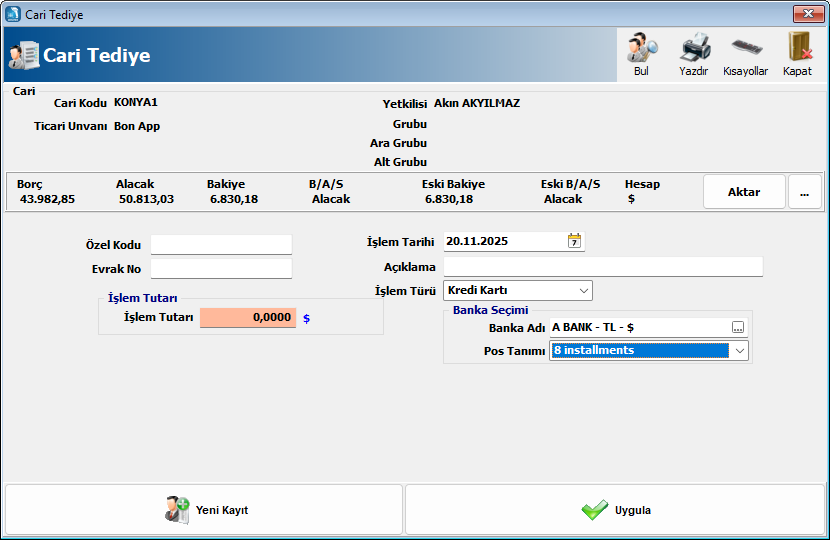This screenshot has width=830, height=540.
Task: Click the İşlem Tarihi date field
Action: coord(504,241)
